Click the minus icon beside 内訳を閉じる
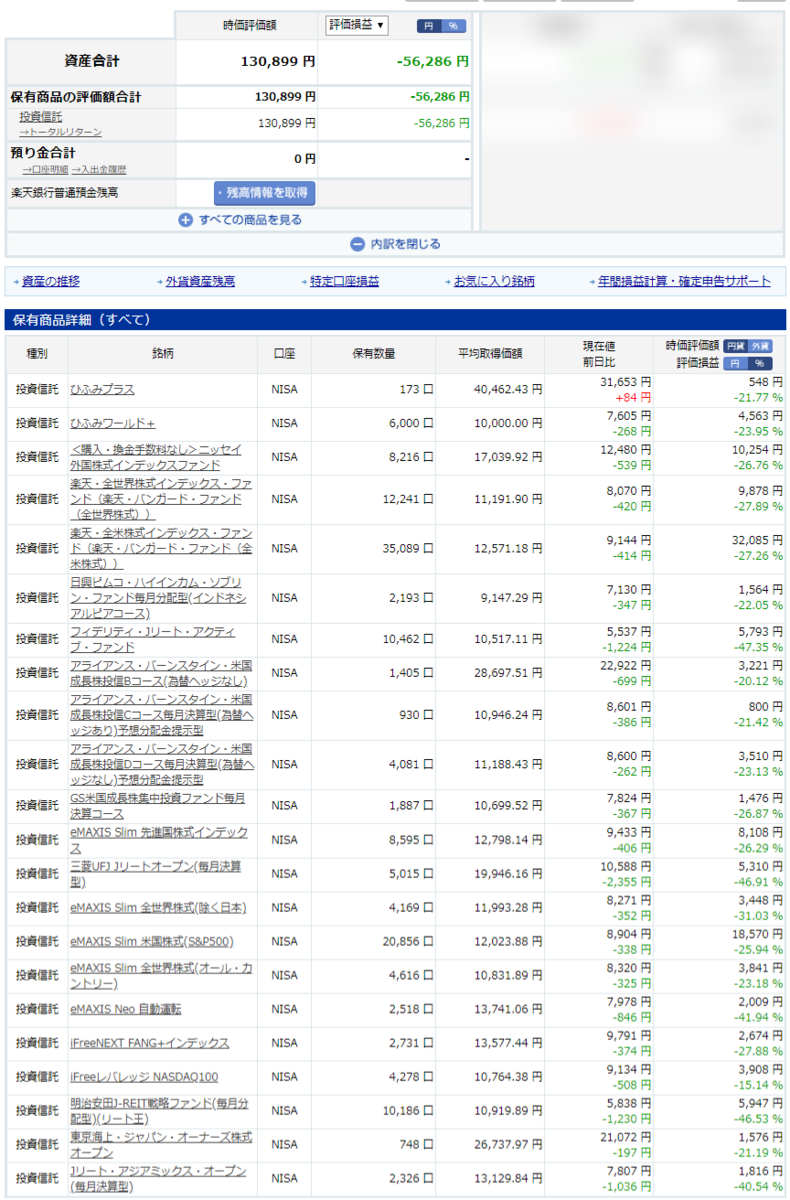 tap(357, 244)
